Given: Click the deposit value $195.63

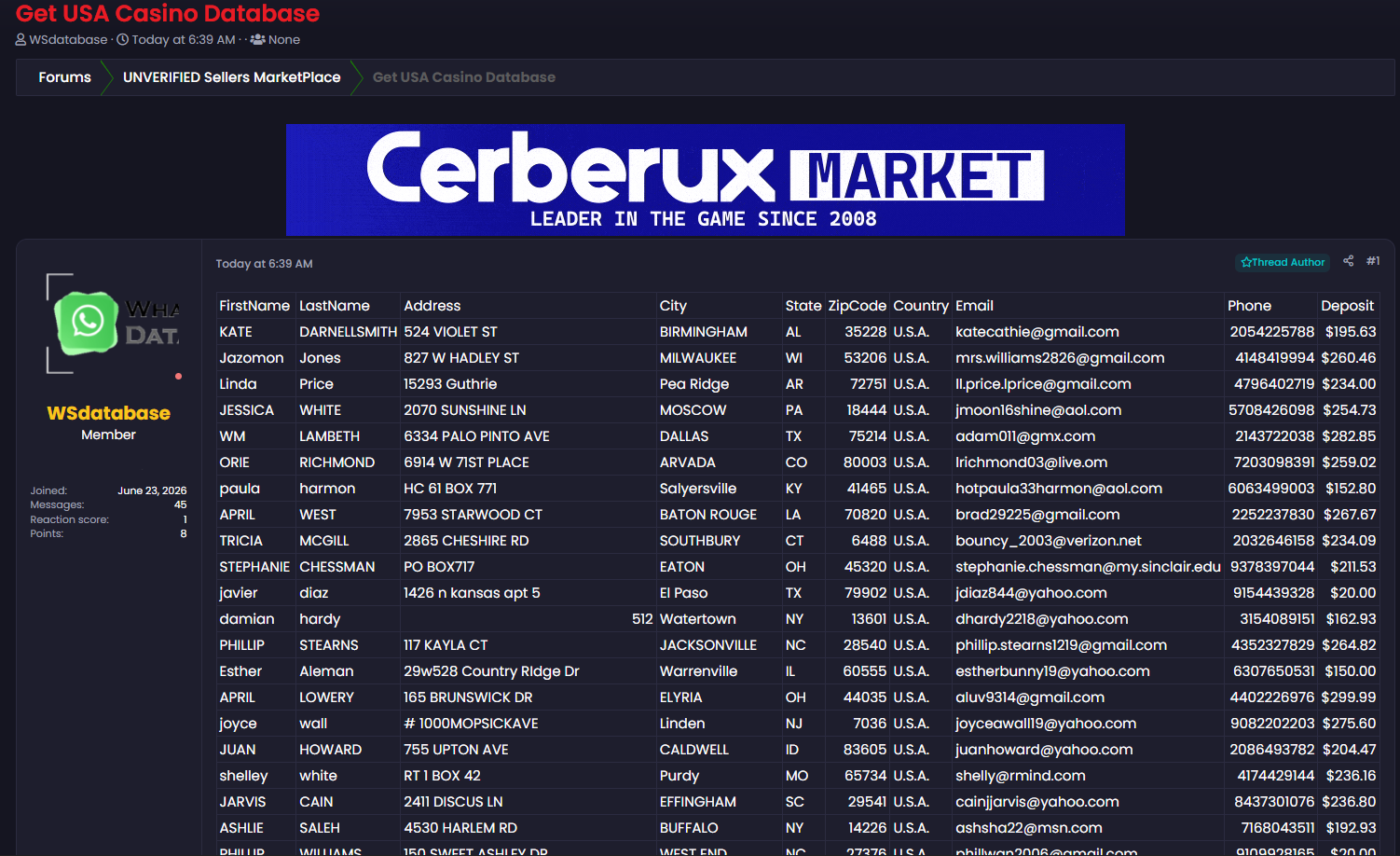Looking at the screenshot, I should (x=1351, y=332).
